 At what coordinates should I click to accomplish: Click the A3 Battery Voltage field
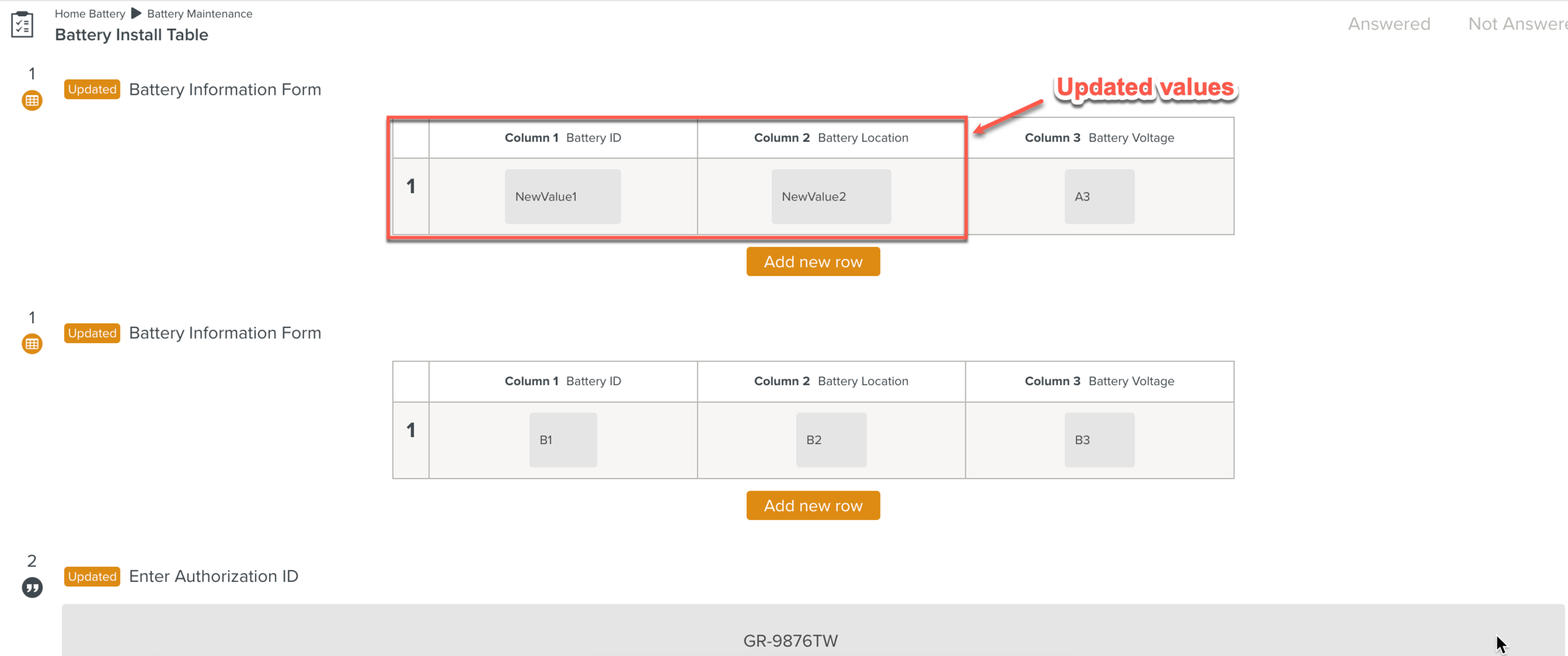point(1099,196)
